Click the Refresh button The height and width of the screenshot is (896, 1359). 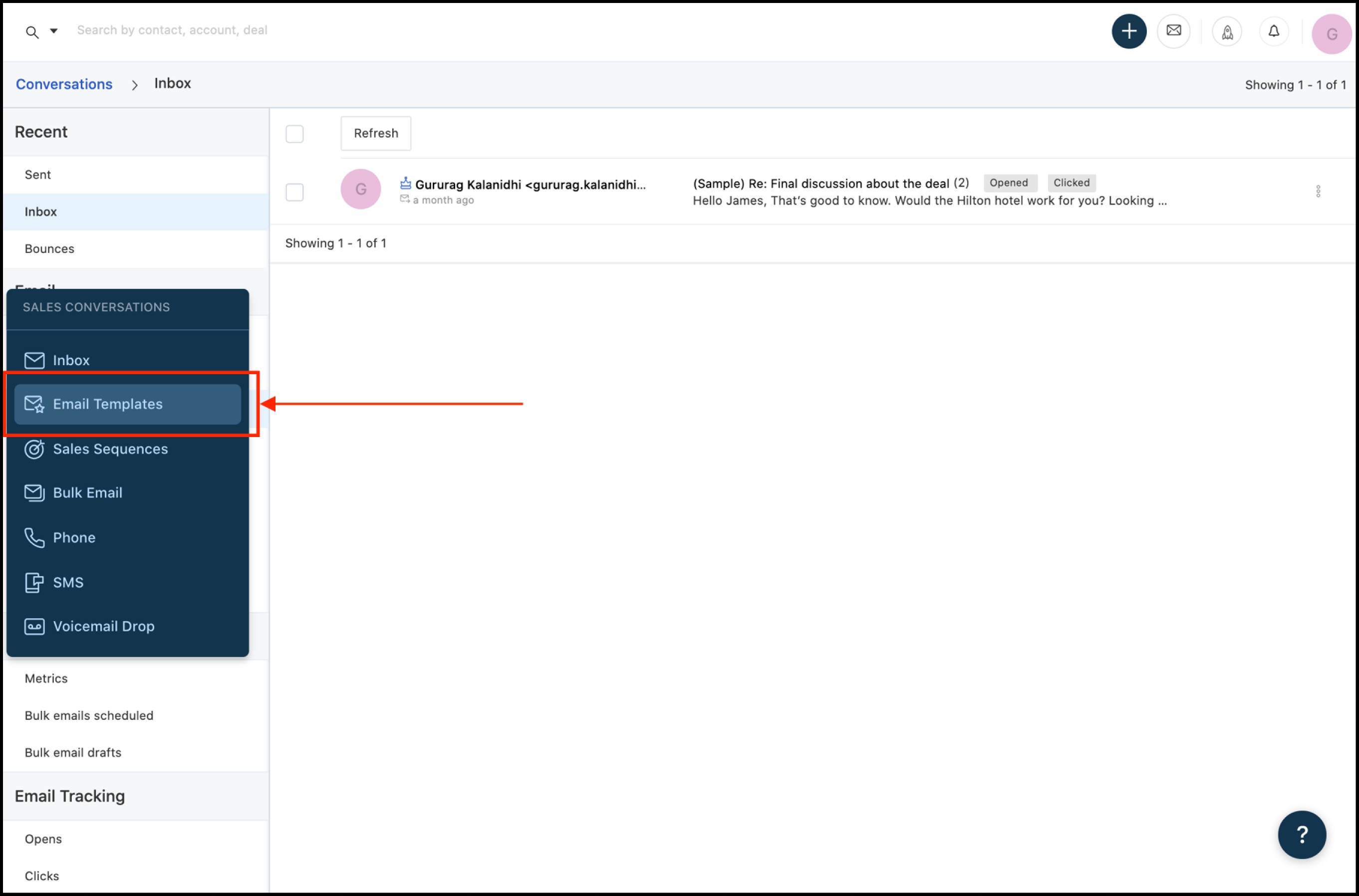click(376, 133)
